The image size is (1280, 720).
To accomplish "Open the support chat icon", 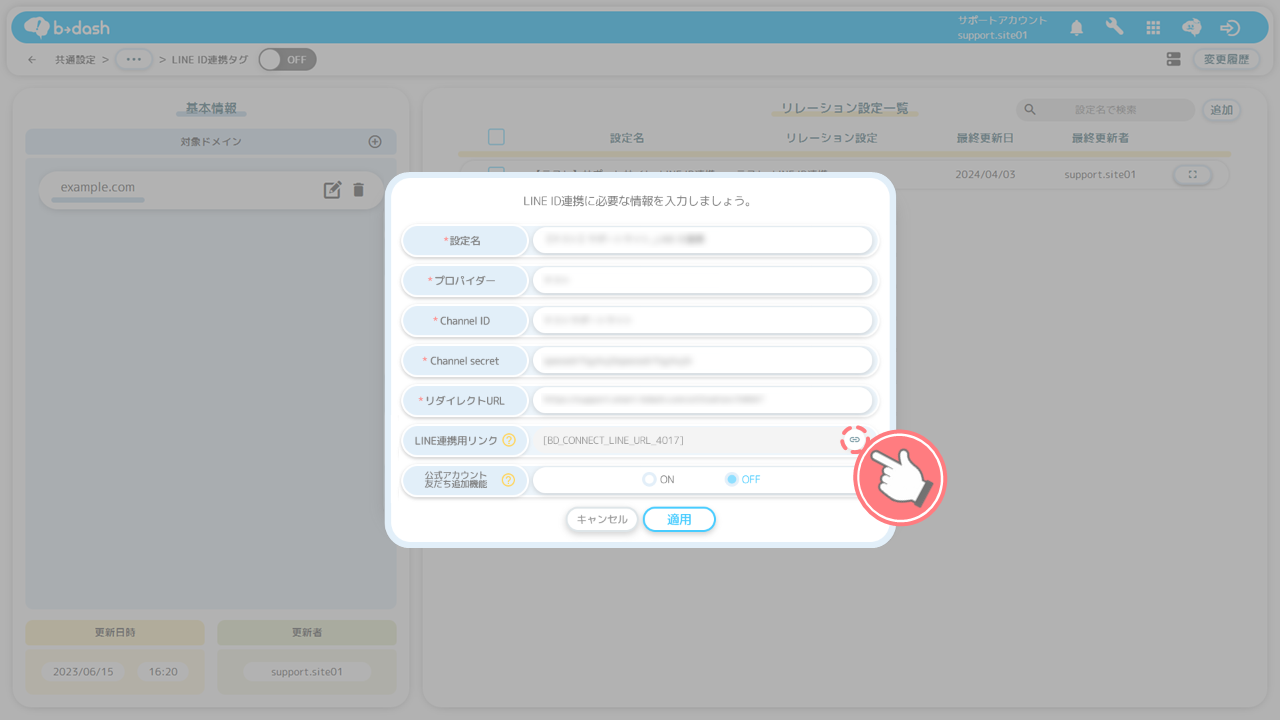I will tap(1192, 28).
